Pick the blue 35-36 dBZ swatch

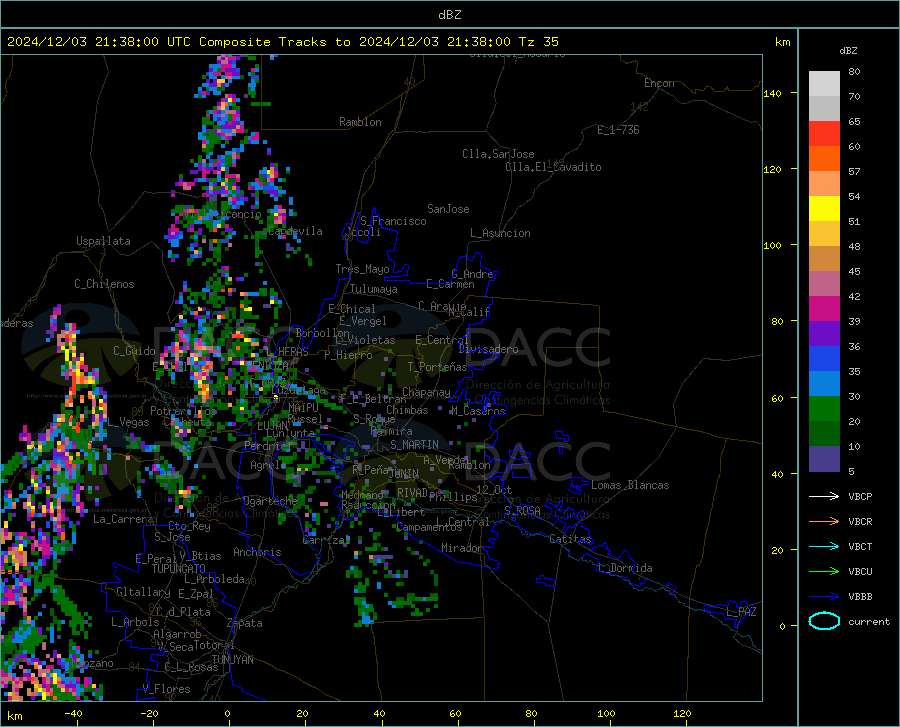(x=824, y=359)
